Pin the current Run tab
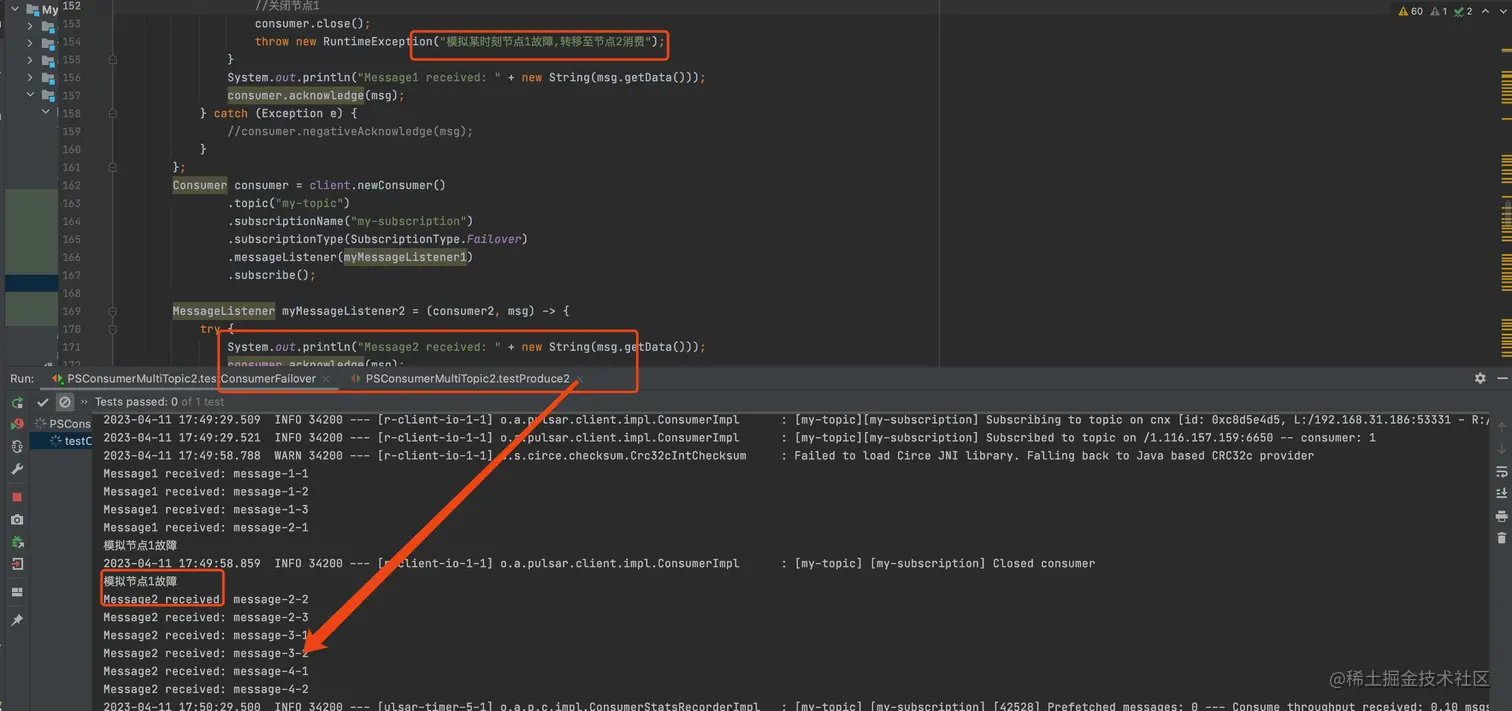The height and width of the screenshot is (711, 1512). pyautogui.click(x=17, y=620)
